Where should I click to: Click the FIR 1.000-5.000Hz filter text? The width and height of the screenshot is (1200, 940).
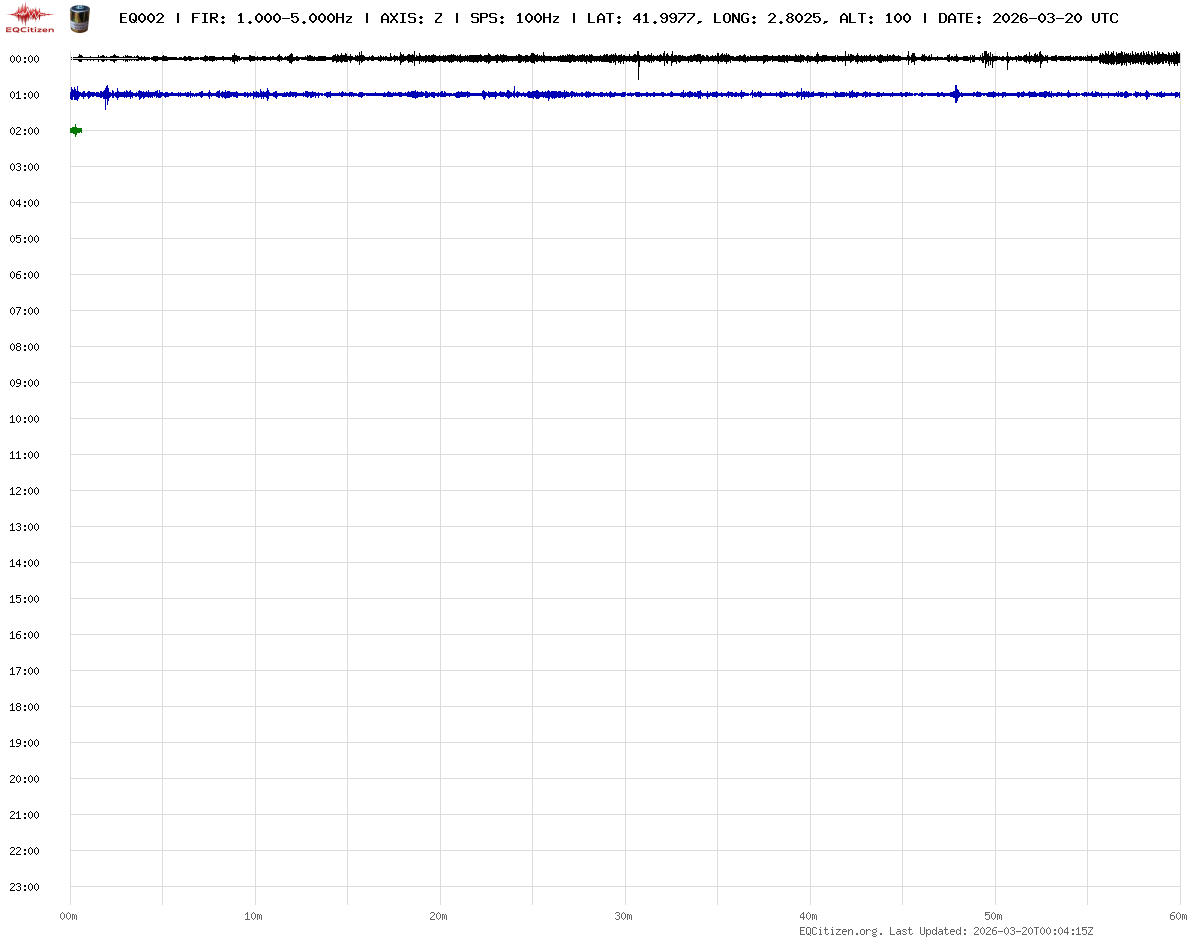click(x=271, y=18)
